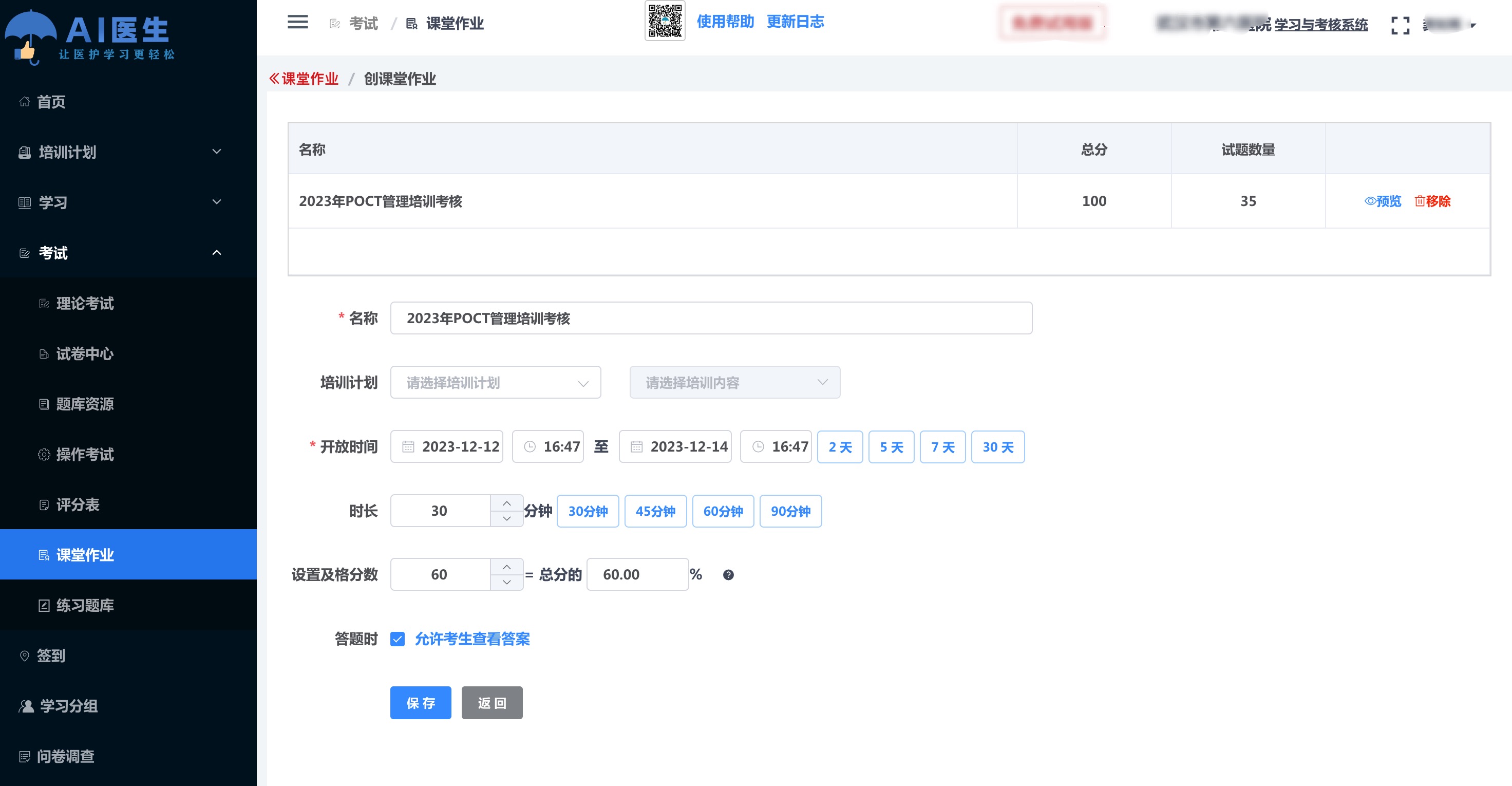1512x786 pixels.
Task: Click the fullscreen toggle icon
Action: pos(1400,25)
